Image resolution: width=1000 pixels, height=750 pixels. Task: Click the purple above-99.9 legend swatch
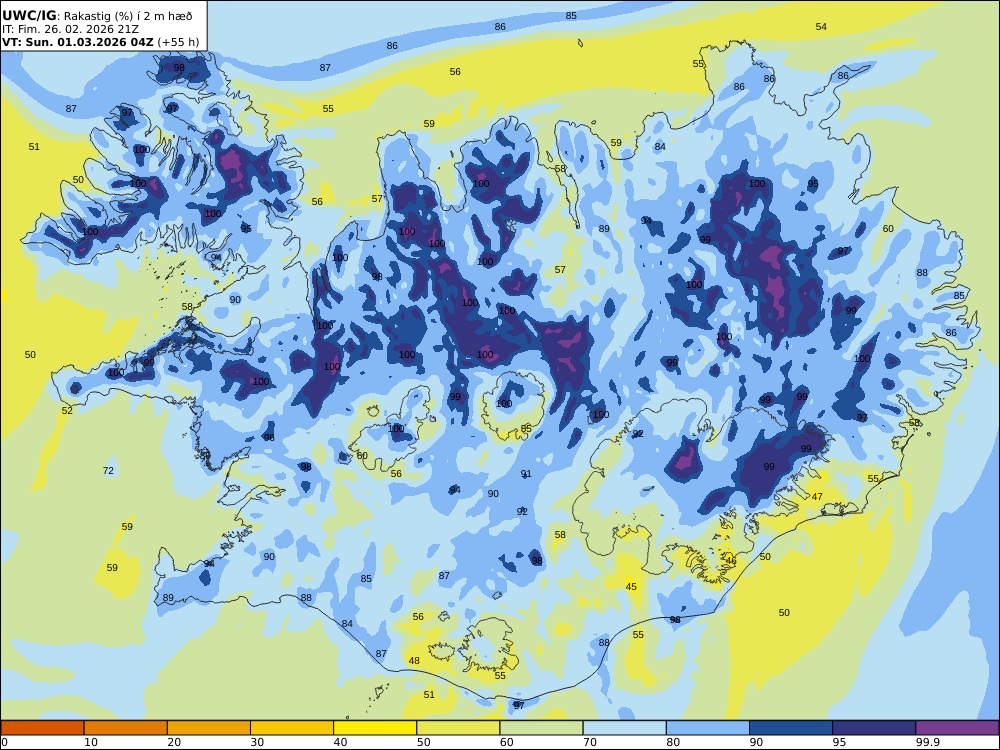[x=957, y=728]
